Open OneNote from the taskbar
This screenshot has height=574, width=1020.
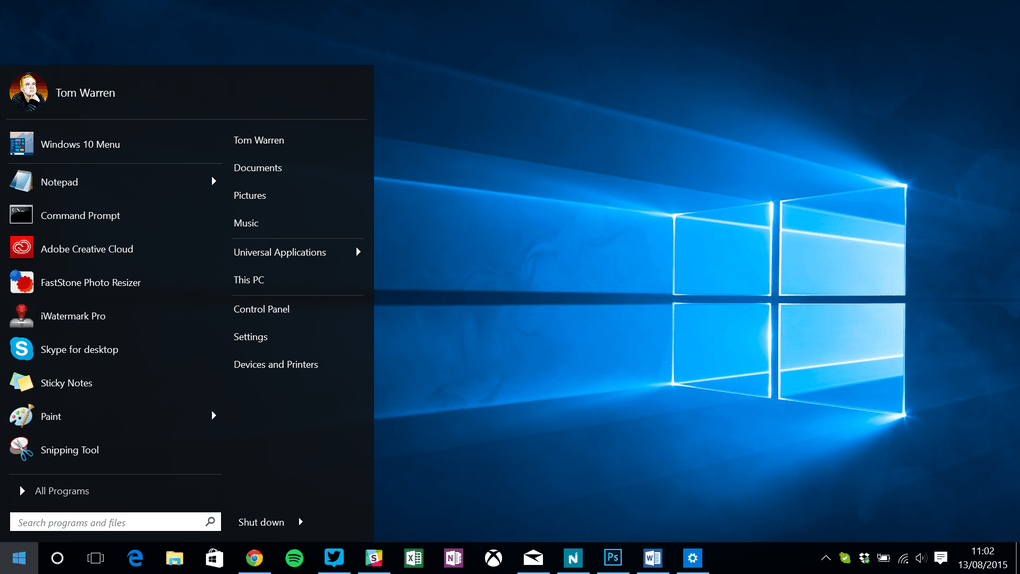pos(453,558)
